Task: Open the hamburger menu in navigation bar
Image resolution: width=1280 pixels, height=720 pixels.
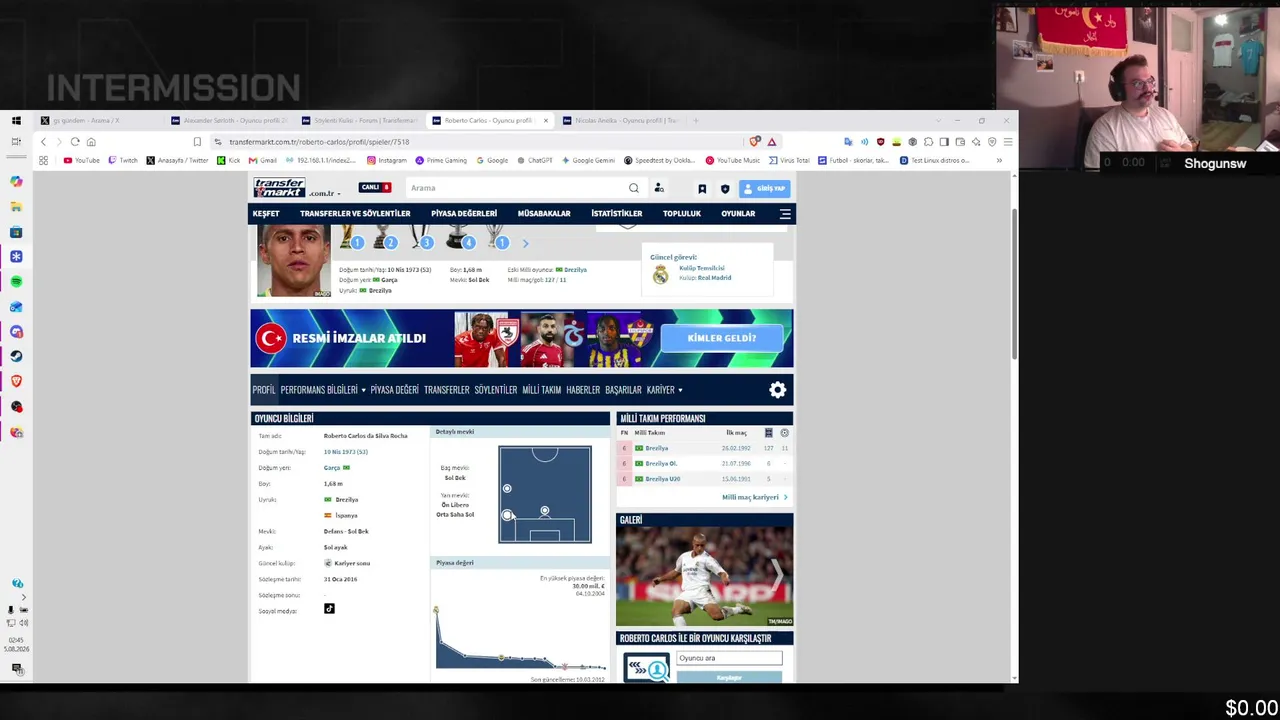Action: coord(785,213)
